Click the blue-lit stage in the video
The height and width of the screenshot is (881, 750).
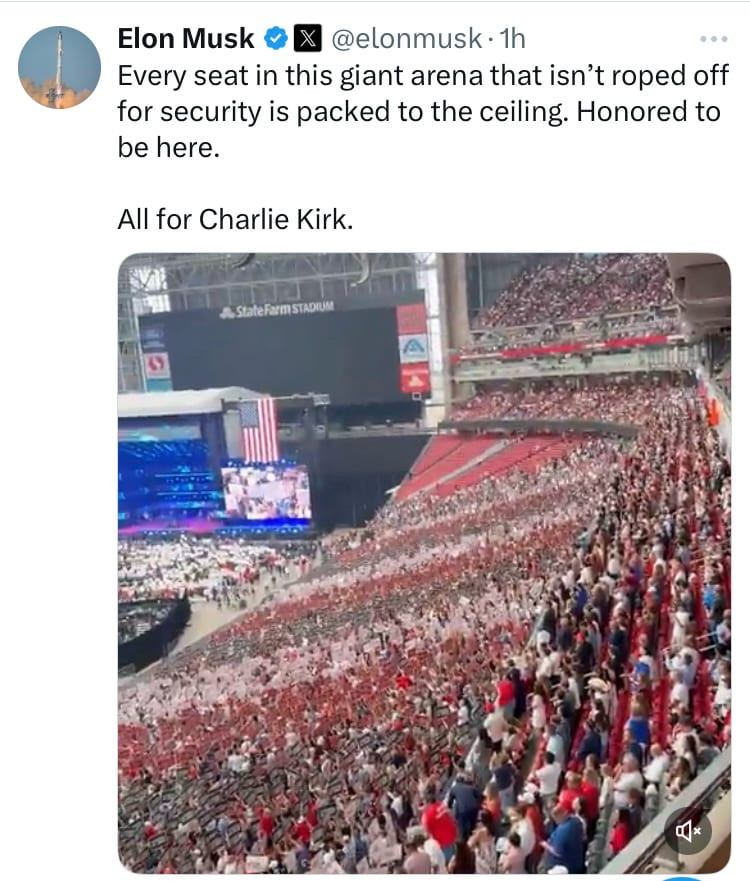click(x=165, y=480)
